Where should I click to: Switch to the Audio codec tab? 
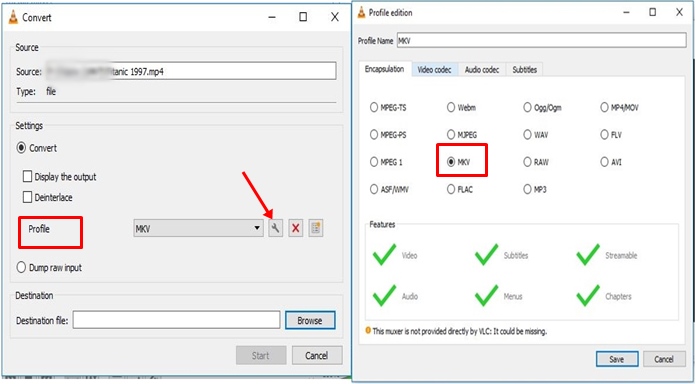[482, 70]
